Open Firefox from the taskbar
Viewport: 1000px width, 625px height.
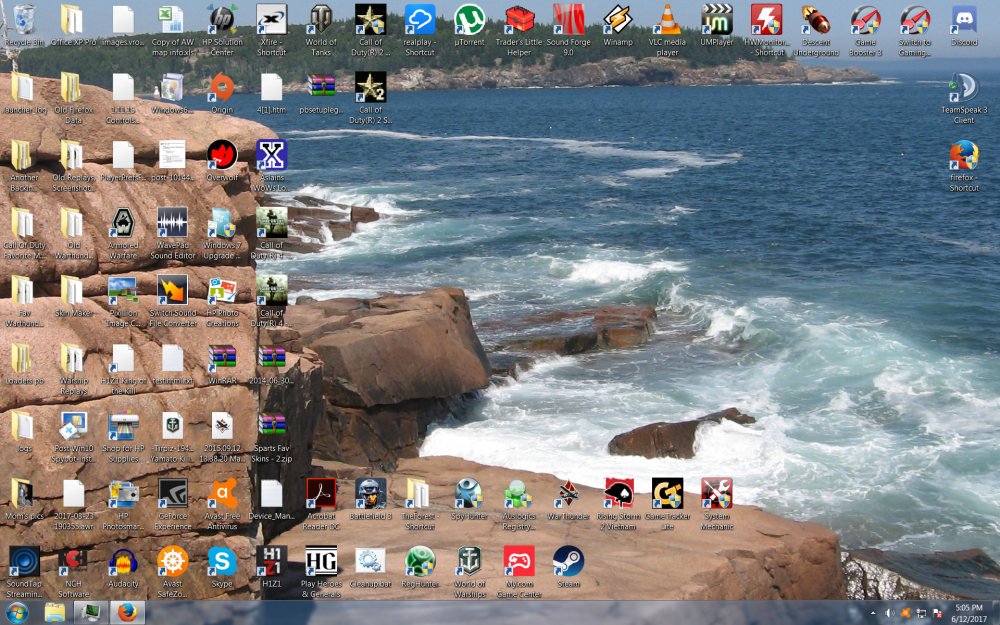coord(129,613)
